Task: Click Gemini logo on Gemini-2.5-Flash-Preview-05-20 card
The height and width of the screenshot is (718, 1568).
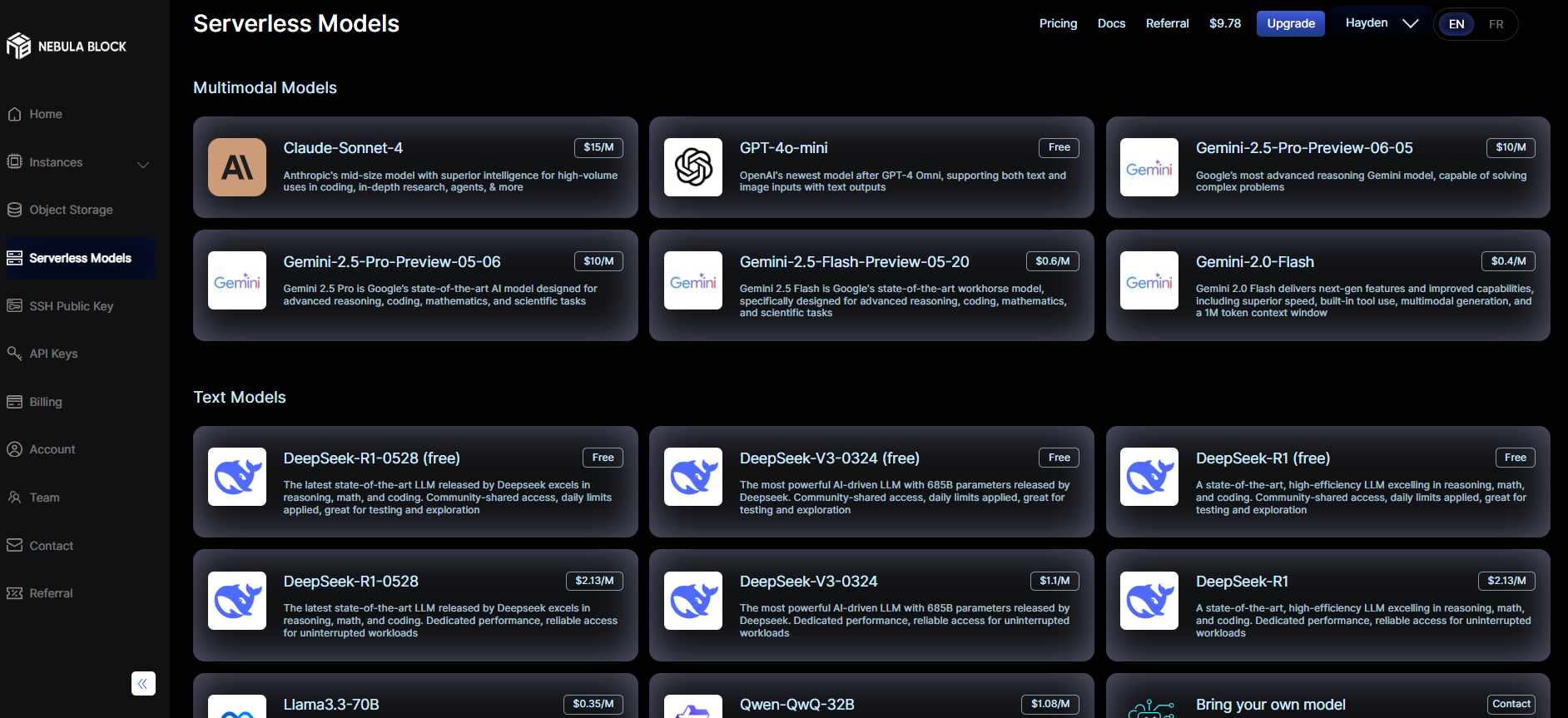Action: pos(693,280)
